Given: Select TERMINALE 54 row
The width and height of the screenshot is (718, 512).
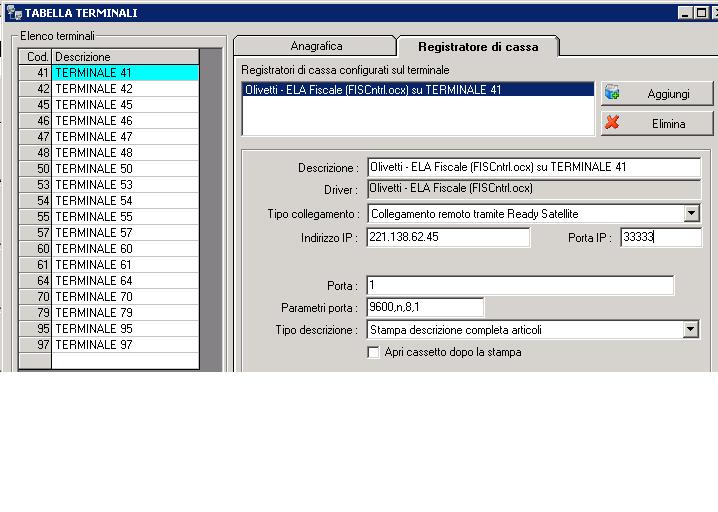Looking at the screenshot, I should (x=109, y=201).
